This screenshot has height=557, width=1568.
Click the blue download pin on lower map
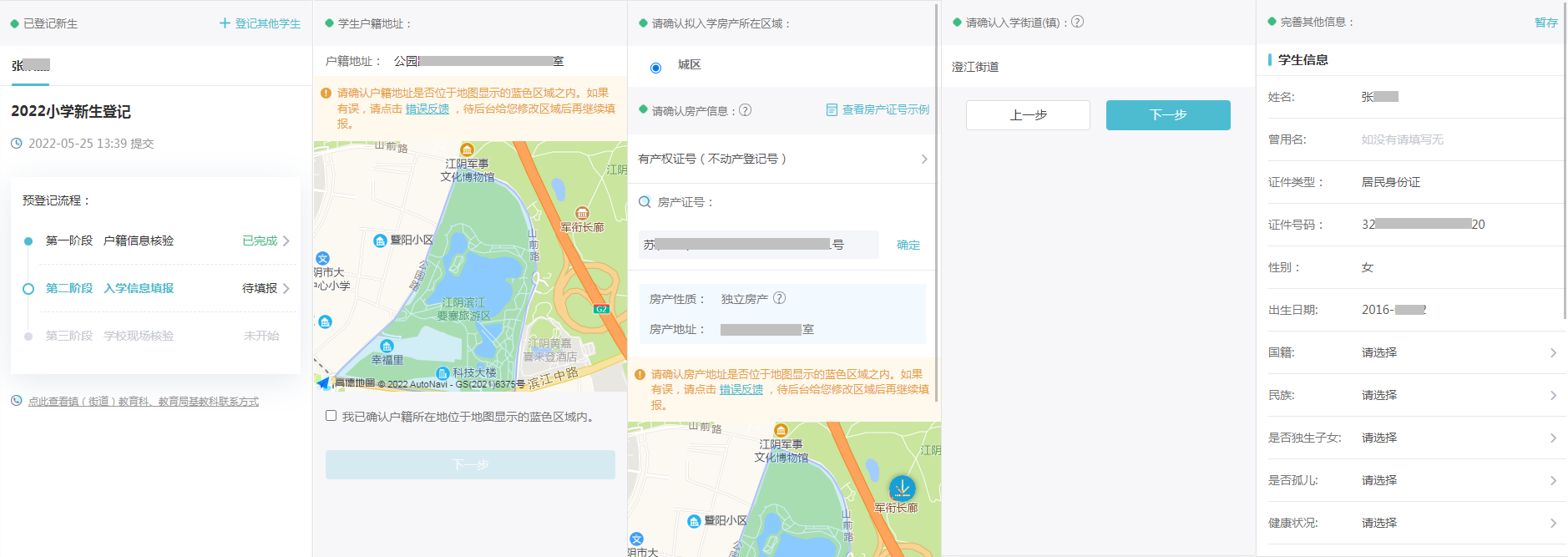click(x=902, y=488)
